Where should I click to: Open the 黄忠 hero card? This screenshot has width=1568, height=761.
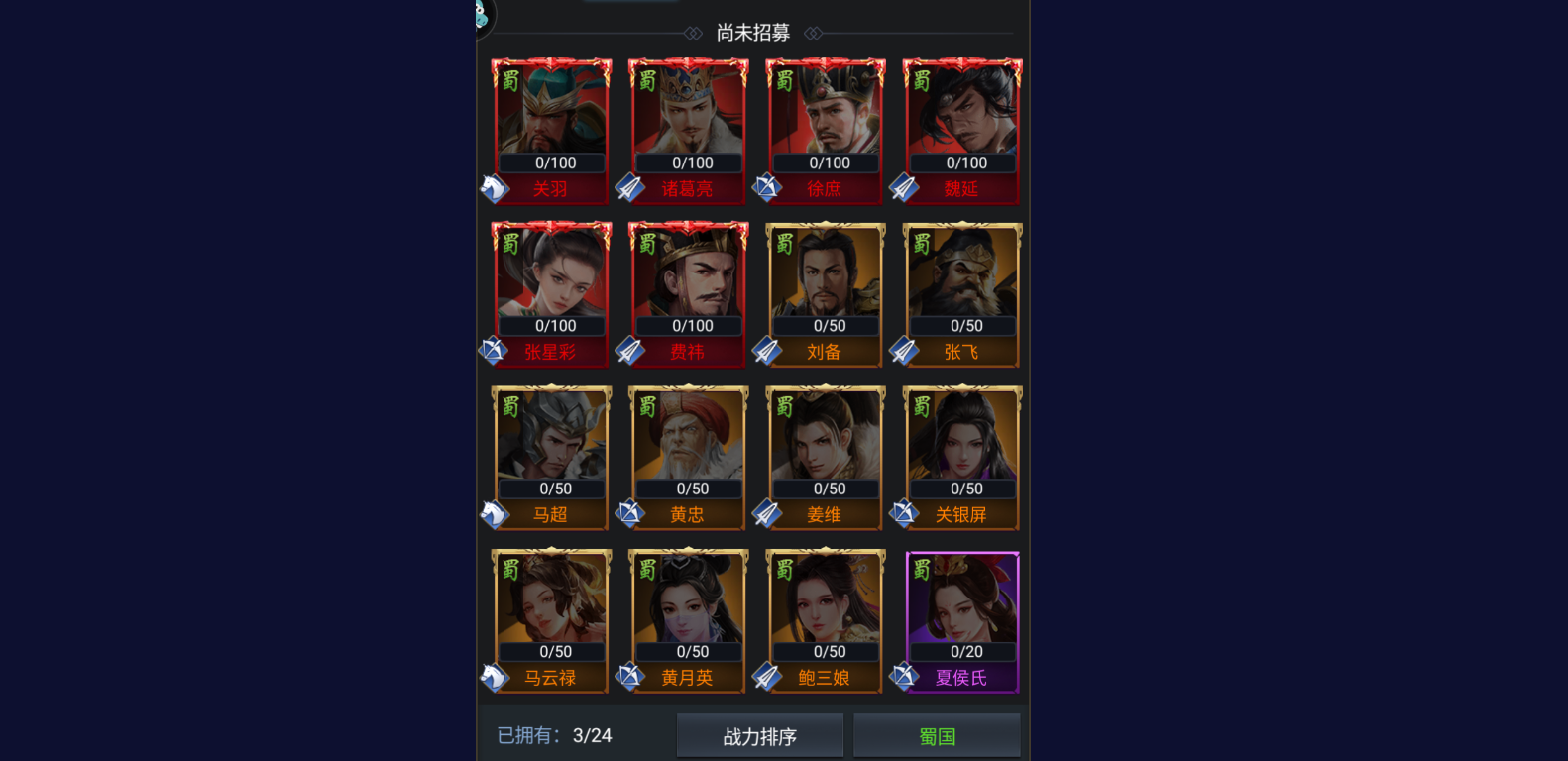pyautogui.click(x=688, y=458)
